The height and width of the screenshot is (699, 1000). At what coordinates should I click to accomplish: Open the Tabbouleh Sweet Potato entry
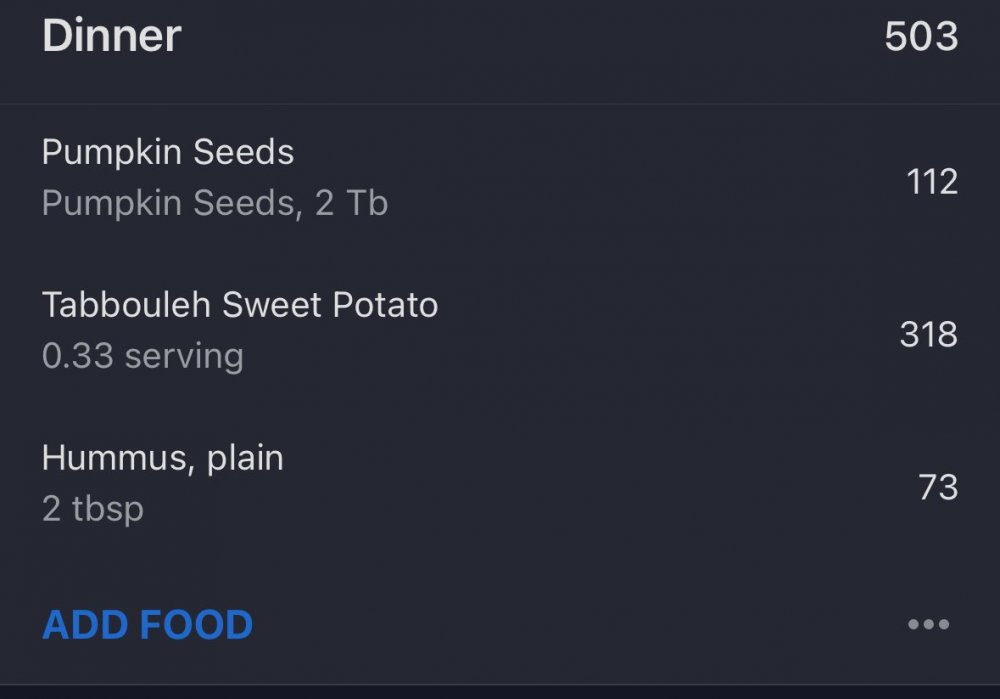click(240, 305)
